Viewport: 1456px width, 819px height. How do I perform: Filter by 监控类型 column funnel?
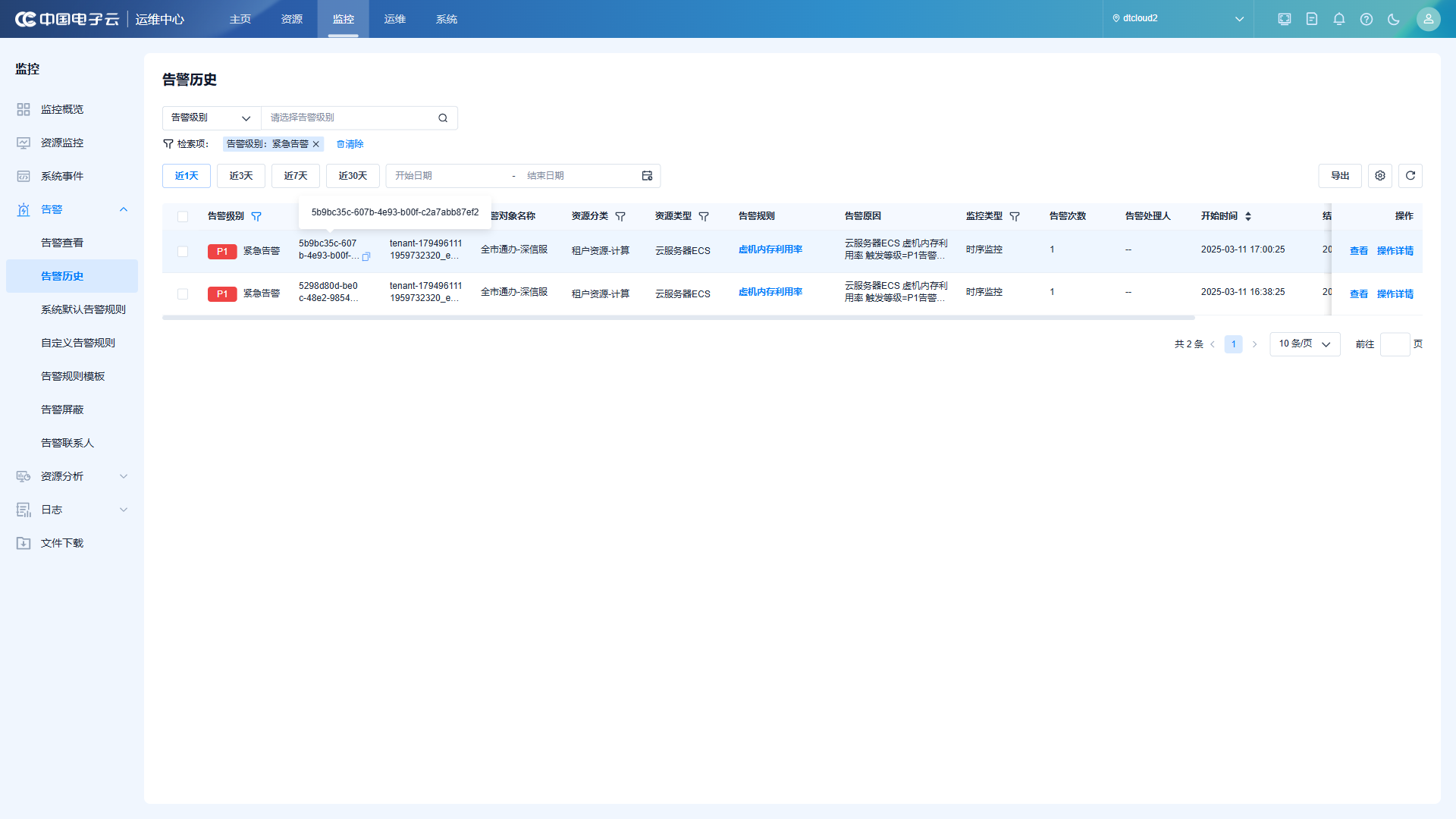[x=1014, y=217]
